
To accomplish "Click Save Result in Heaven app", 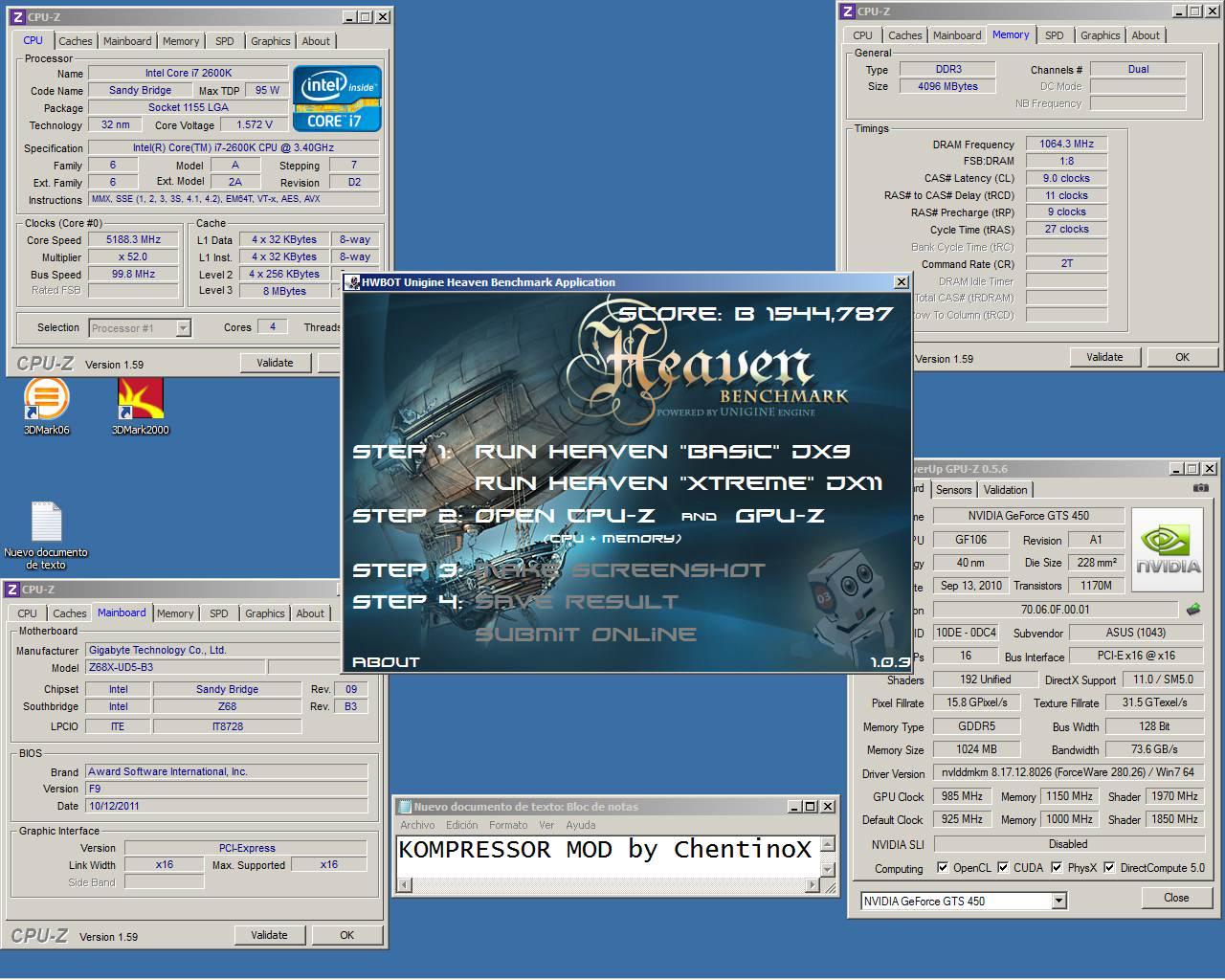I will click(576, 602).
